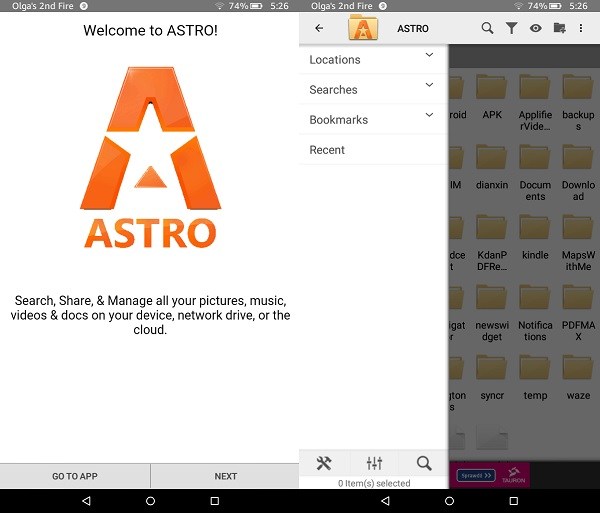The image size is (600, 513).
Task: Open the MapsWithMe folder
Action: (x=578, y=243)
